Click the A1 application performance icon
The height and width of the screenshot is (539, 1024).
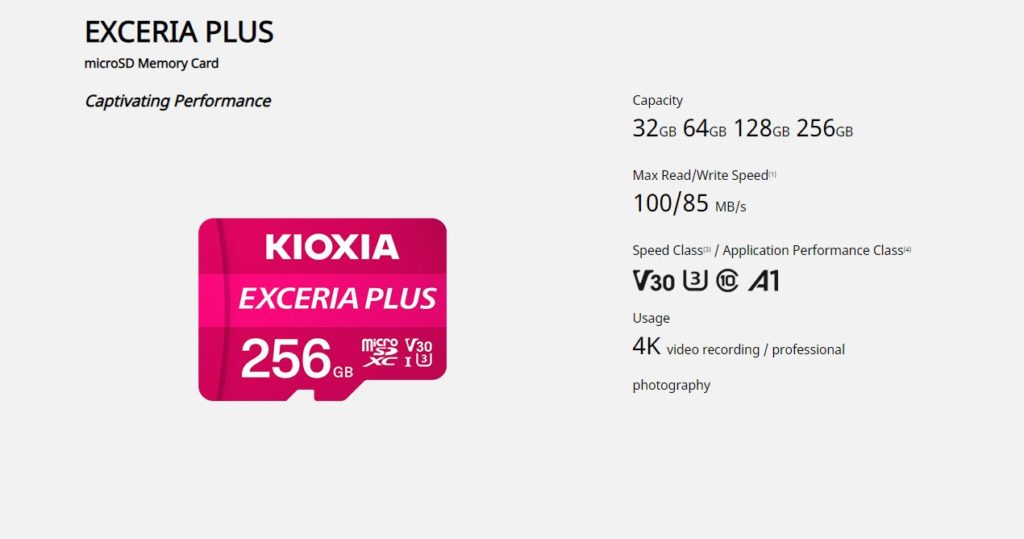(763, 281)
